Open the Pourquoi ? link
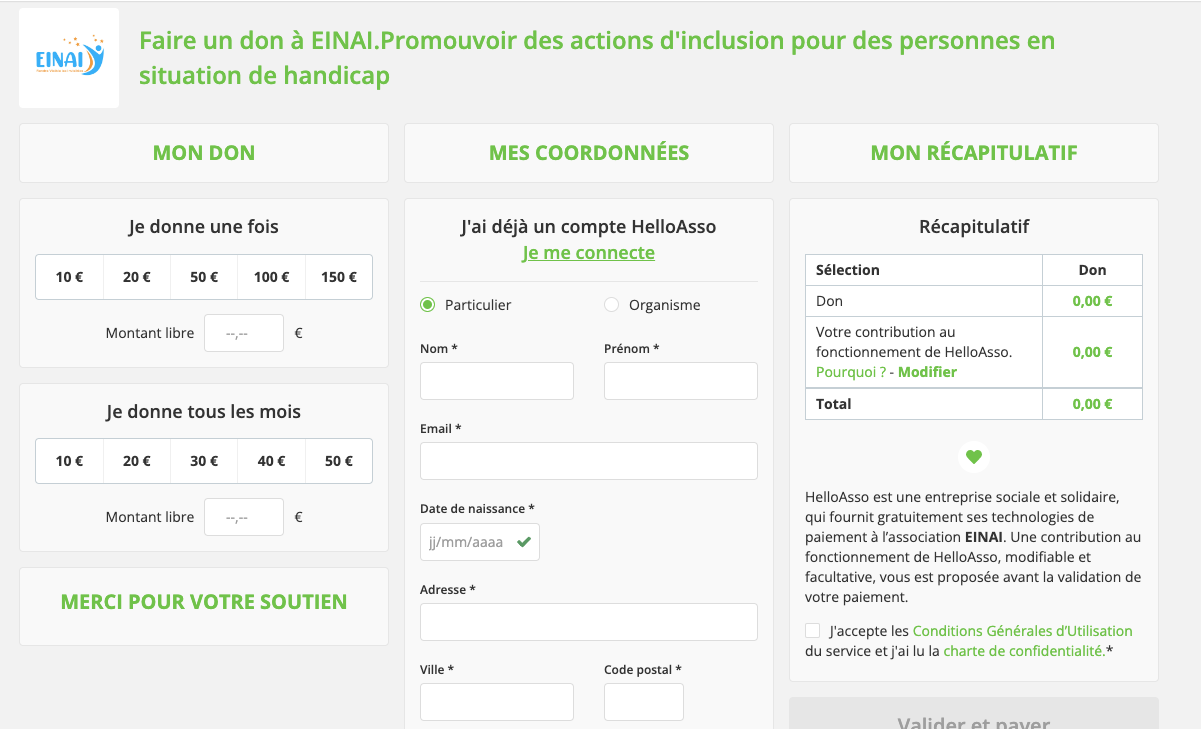 [850, 372]
